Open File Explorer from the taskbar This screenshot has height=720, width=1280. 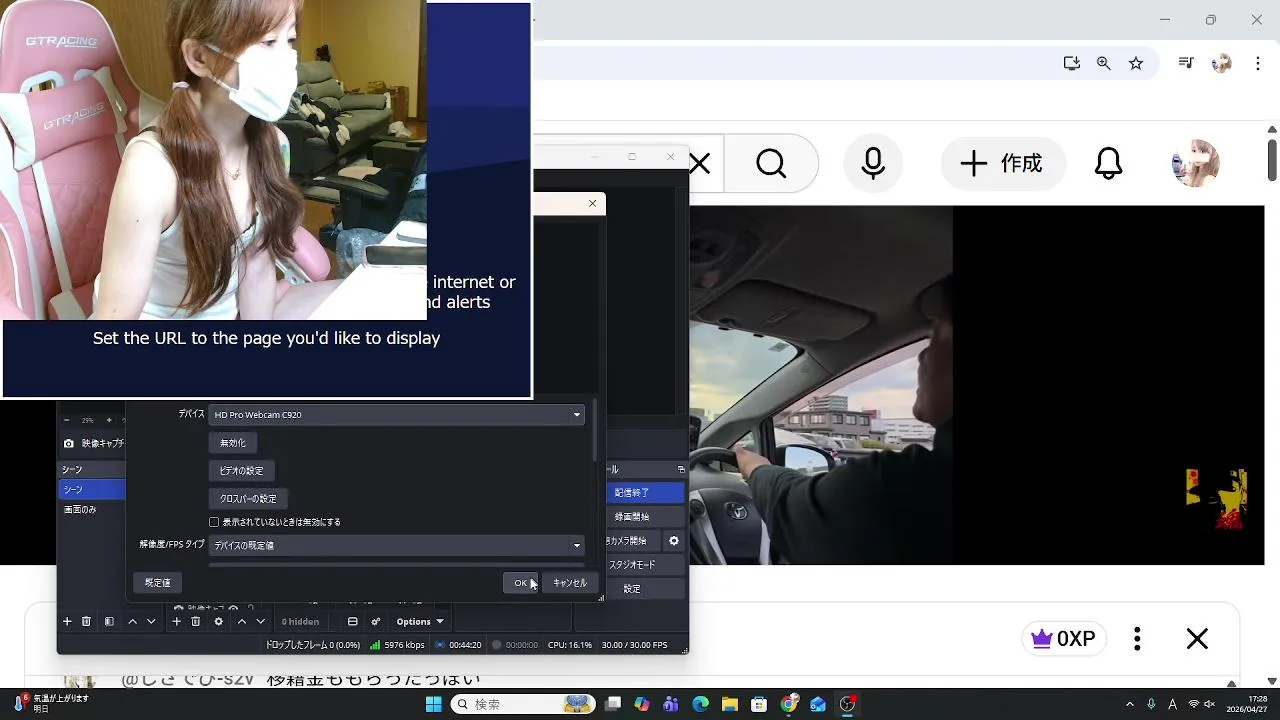(729, 704)
